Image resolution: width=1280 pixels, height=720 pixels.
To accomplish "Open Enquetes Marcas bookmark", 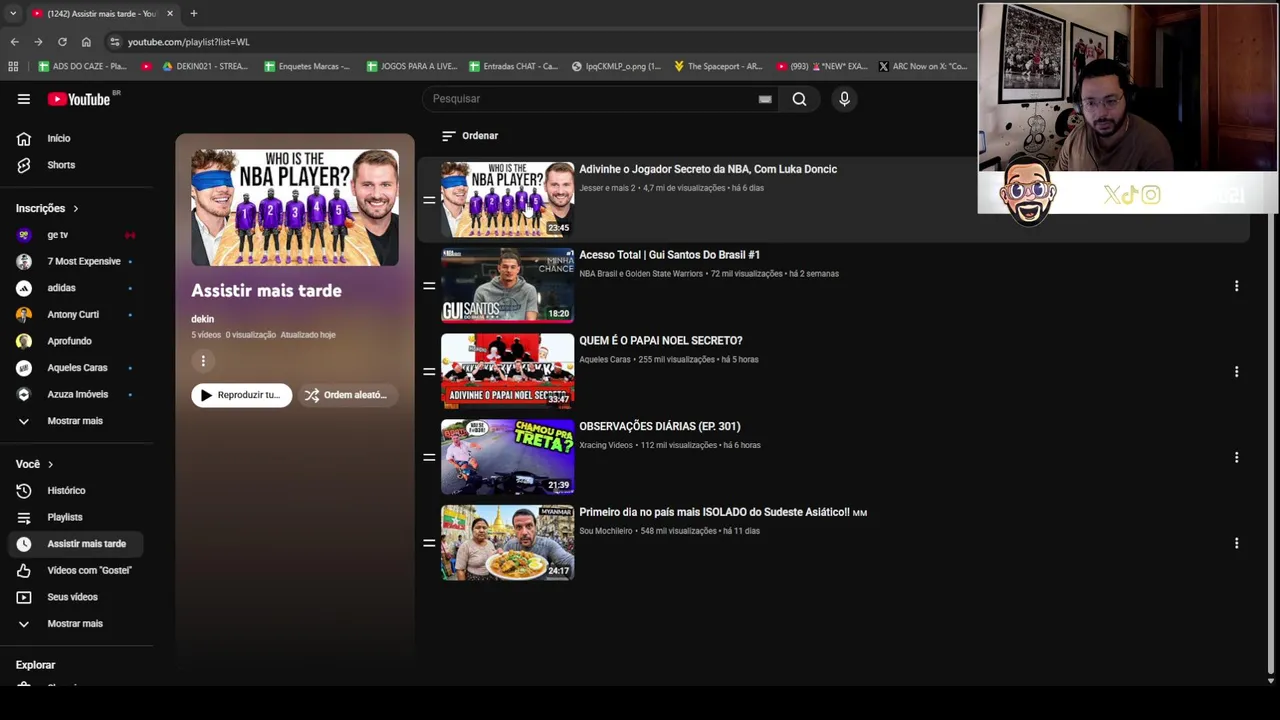I will tap(307, 66).
